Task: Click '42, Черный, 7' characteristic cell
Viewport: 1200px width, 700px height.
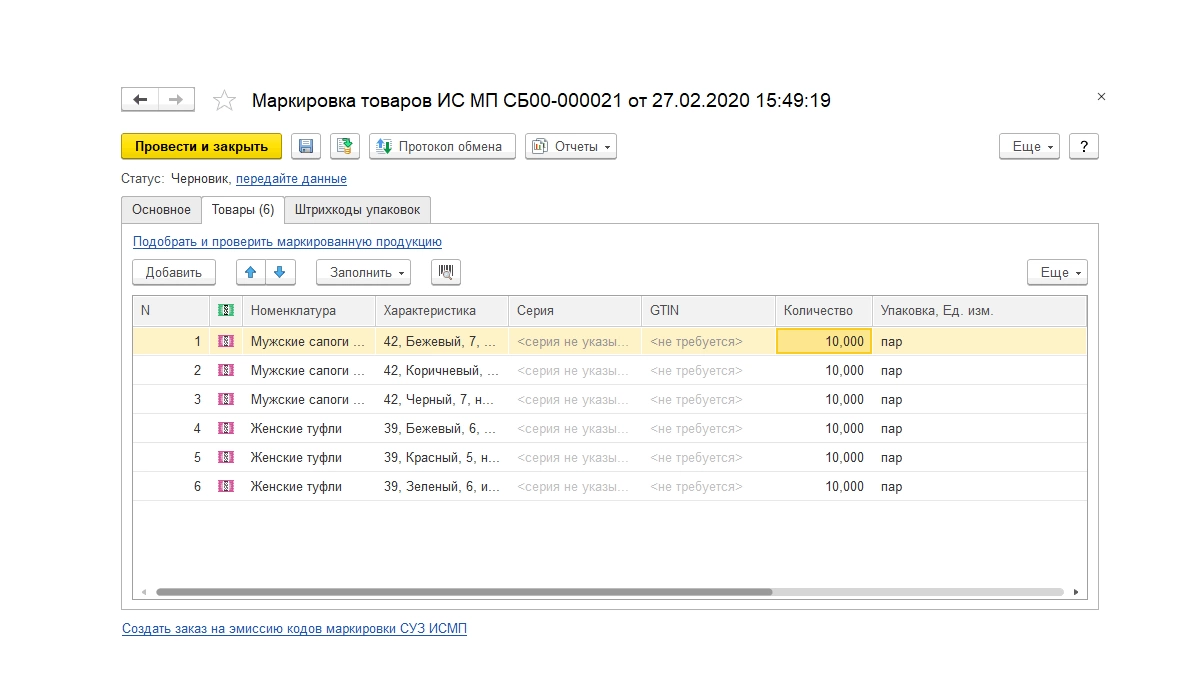Action: point(442,399)
